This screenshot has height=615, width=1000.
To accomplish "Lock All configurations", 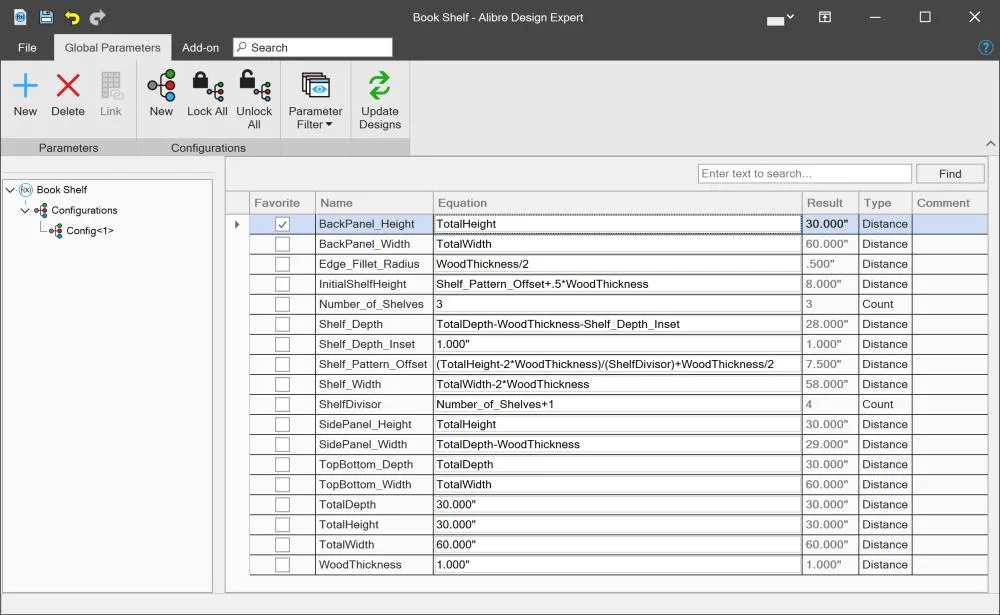I will (207, 85).
